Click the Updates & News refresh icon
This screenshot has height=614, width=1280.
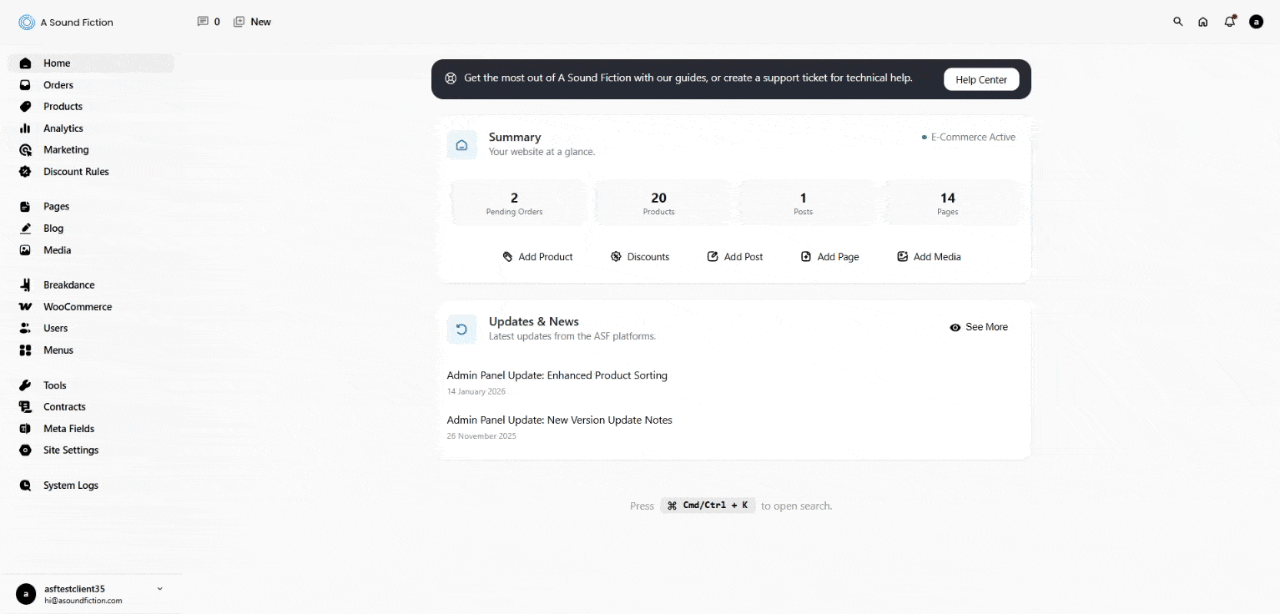click(462, 329)
